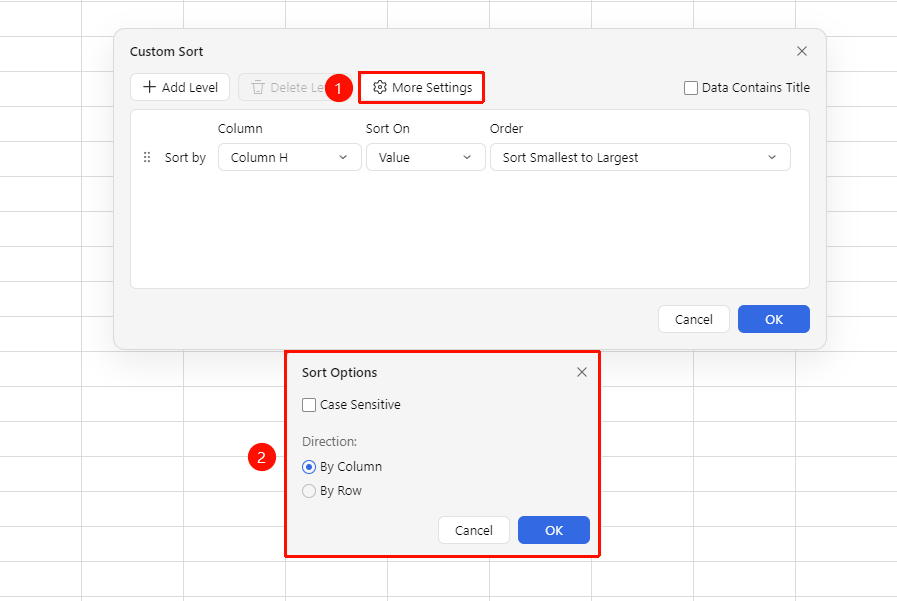Select the By Column direction option

309,467
